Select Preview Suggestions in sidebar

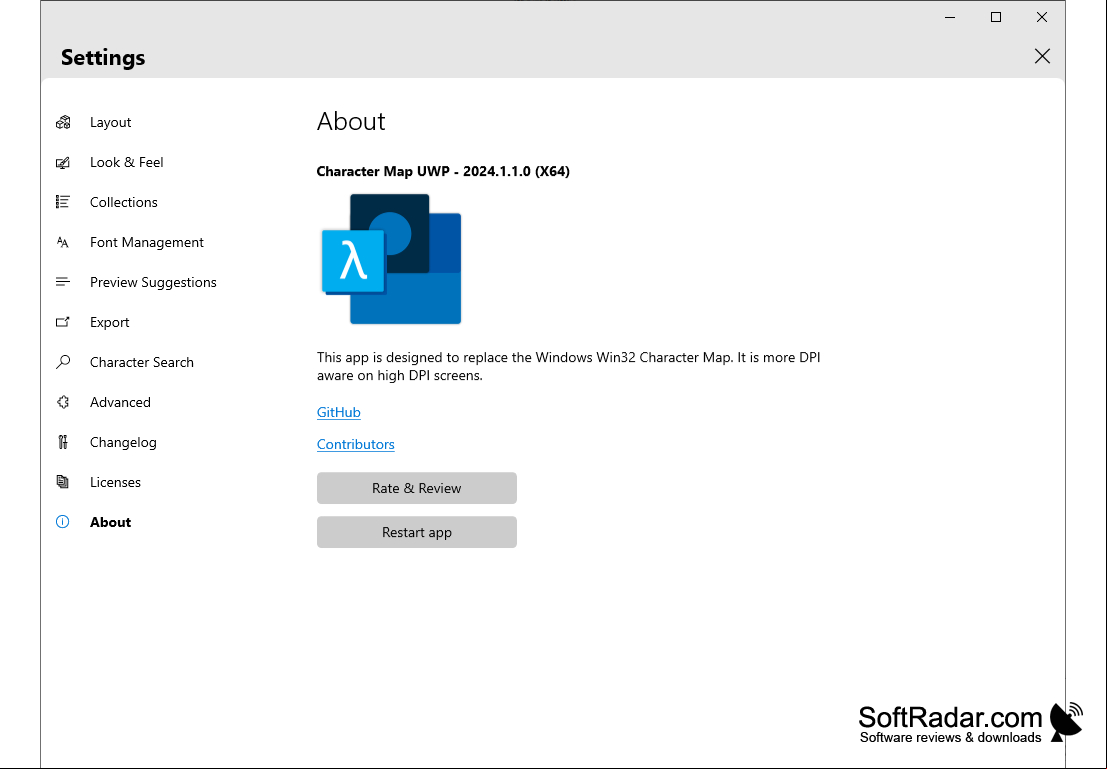[153, 282]
